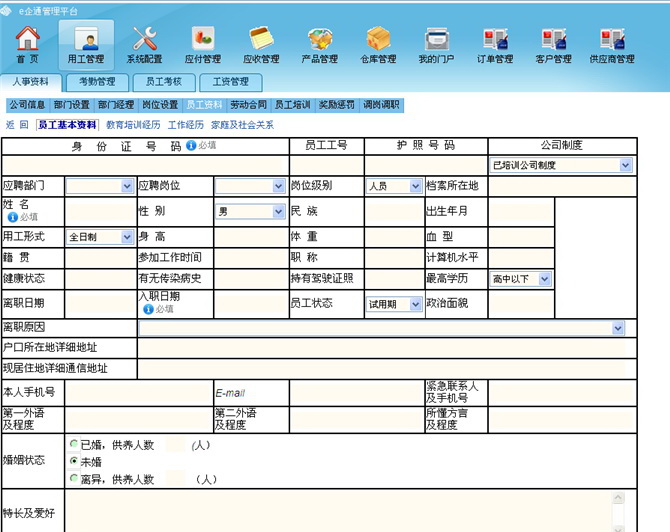670x532 pixels.
Task: Open 性别 dropdown showing 男
Action: [x=250, y=212]
